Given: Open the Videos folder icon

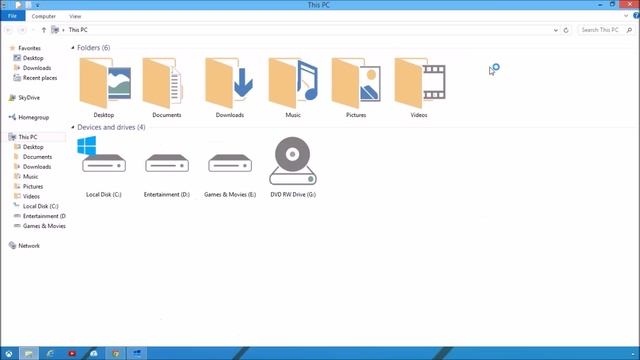Looking at the screenshot, I should pos(420,83).
